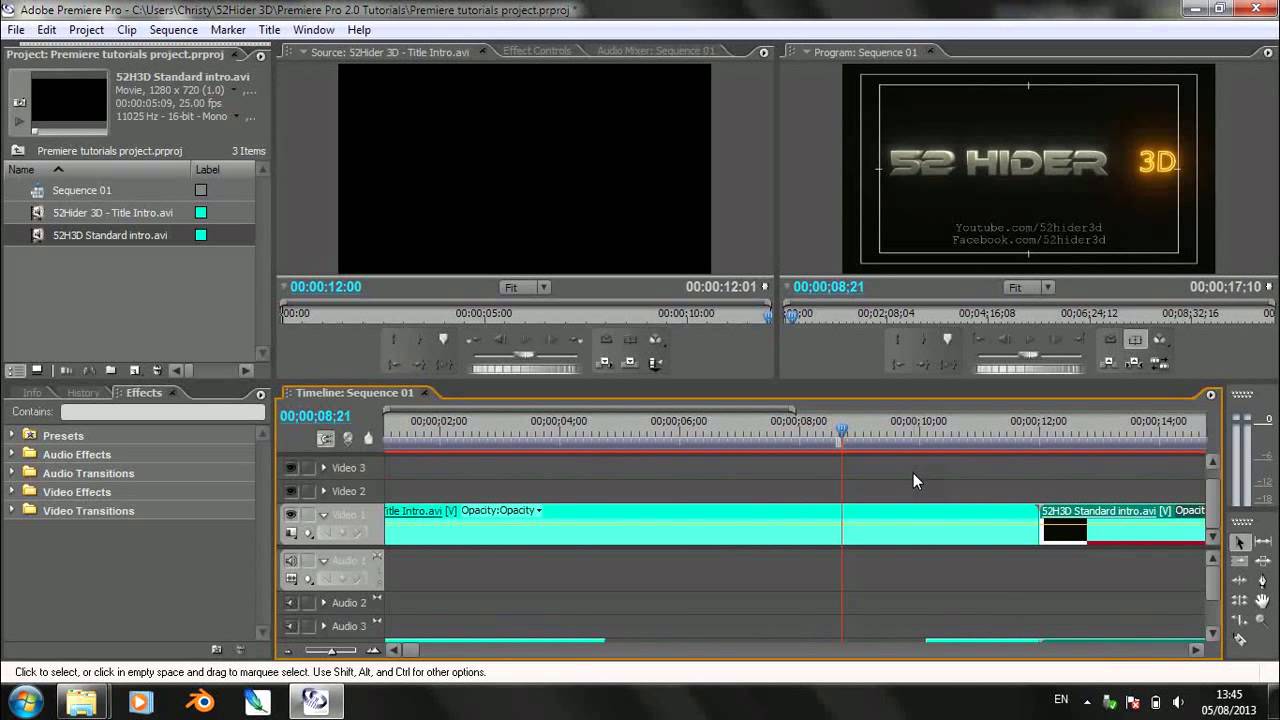This screenshot has height=720, width=1280.
Task: Mute Audio 2 track output
Action: (x=291, y=603)
